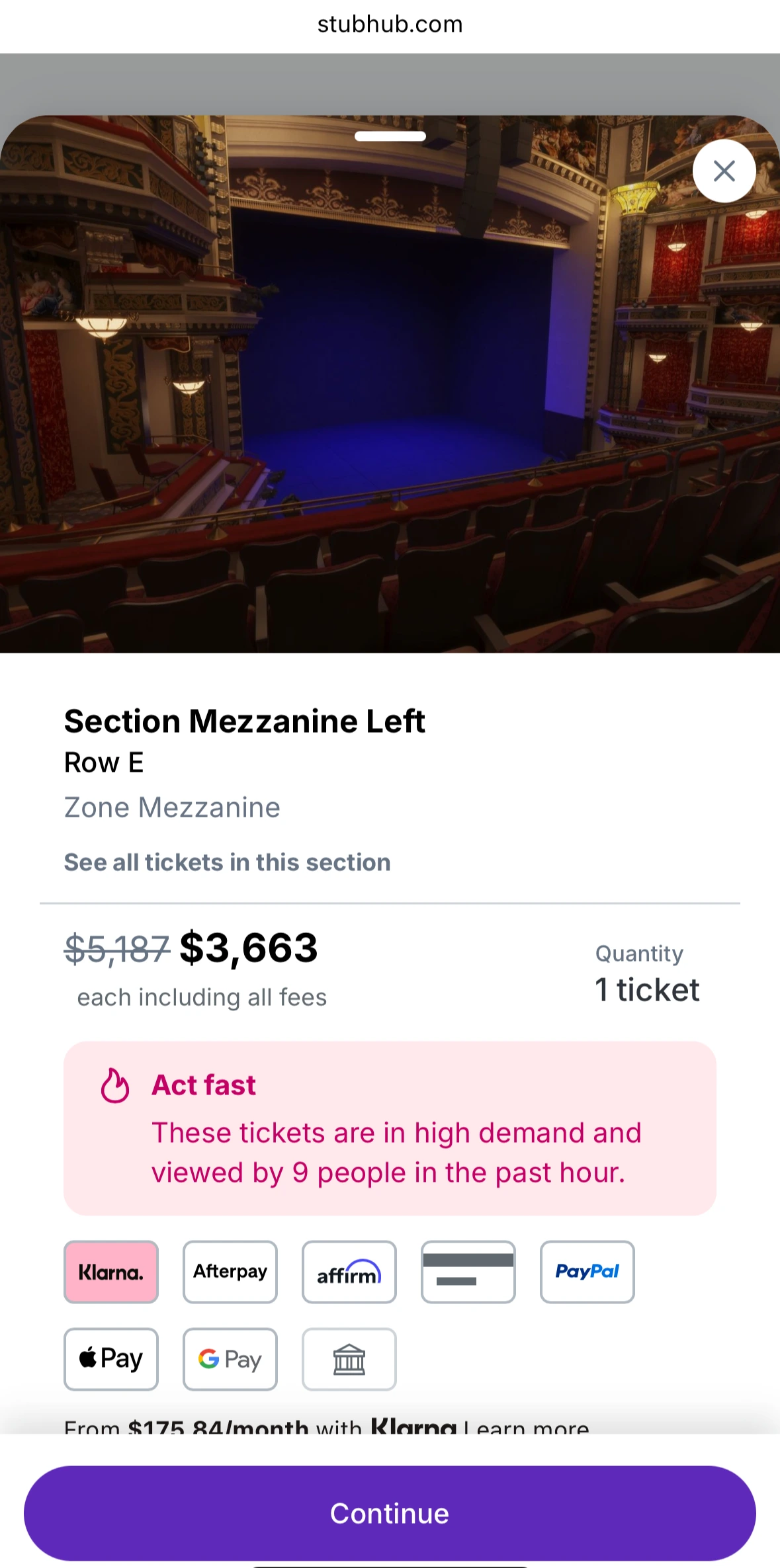This screenshot has width=780, height=1568.
Task: Choose Affirm payment method
Action: coord(349,1271)
